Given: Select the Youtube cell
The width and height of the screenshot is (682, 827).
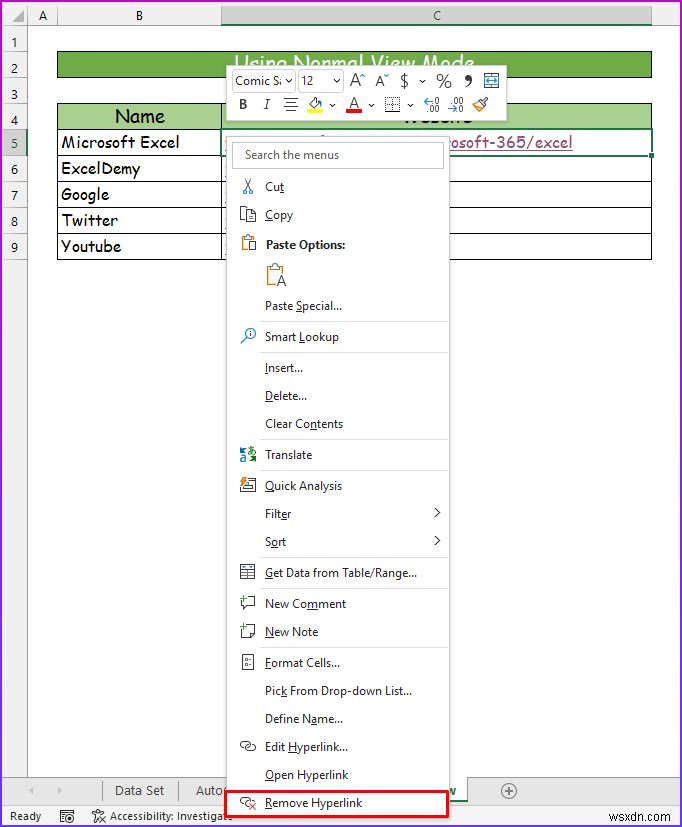Looking at the screenshot, I should pyautogui.click(x=139, y=246).
